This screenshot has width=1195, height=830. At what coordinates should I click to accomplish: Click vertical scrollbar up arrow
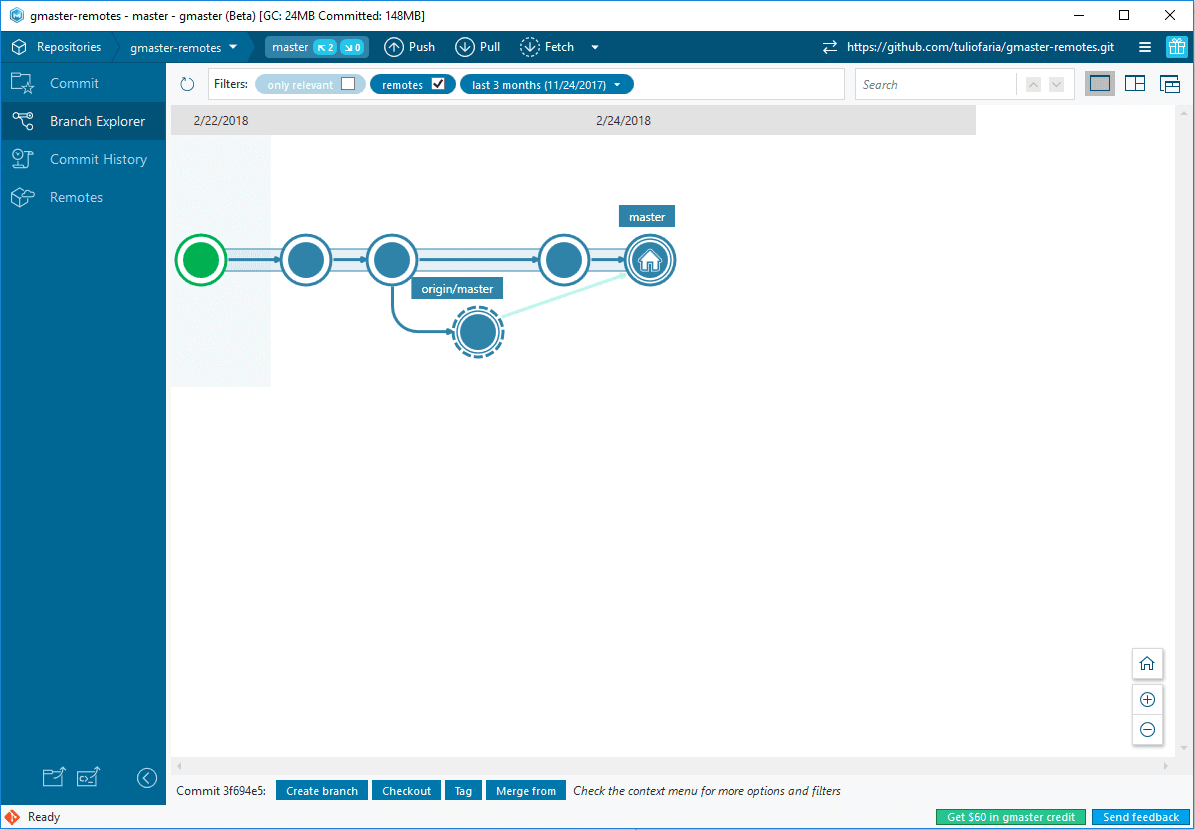(x=1183, y=114)
